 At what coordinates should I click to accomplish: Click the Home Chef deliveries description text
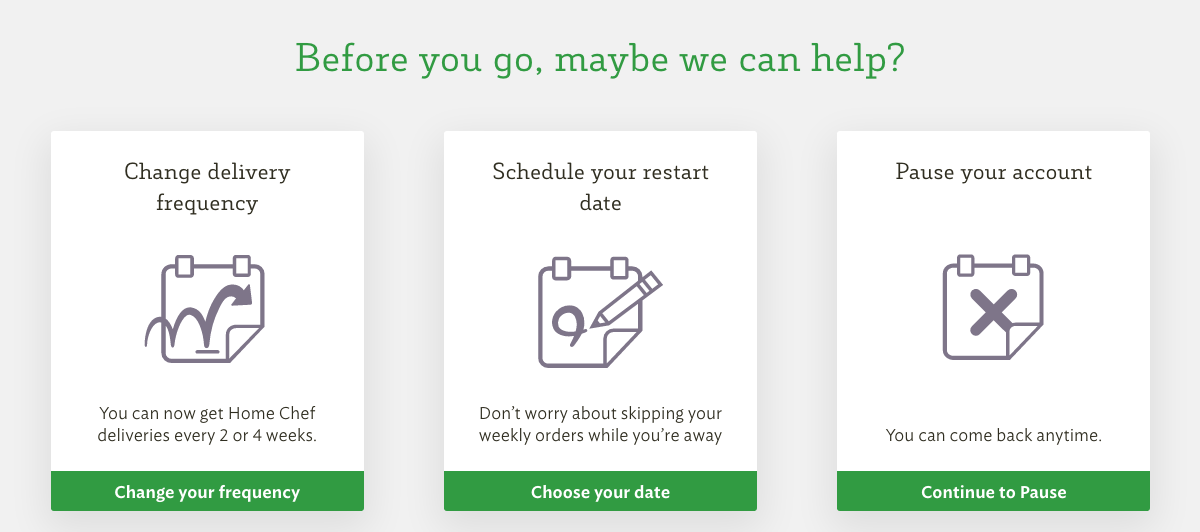pyautogui.click(x=207, y=424)
